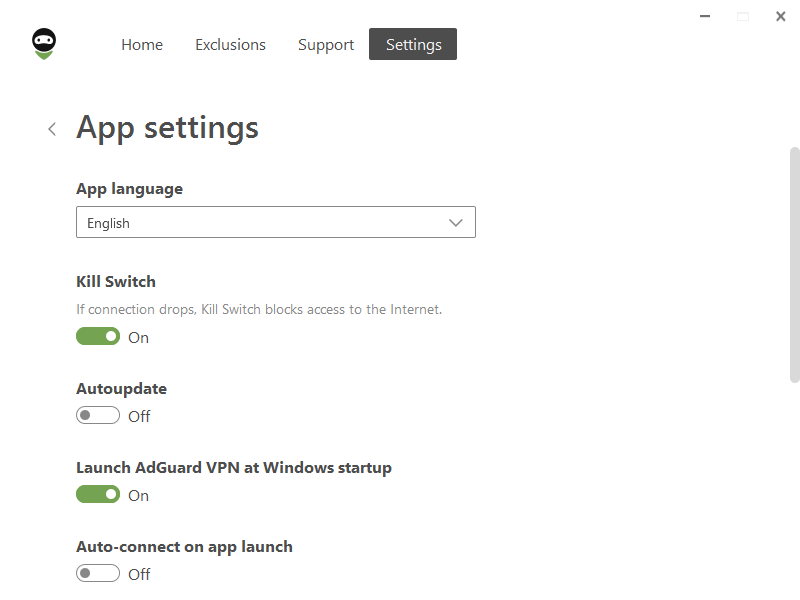Enable Auto-connect on app launch toggle

[98, 573]
